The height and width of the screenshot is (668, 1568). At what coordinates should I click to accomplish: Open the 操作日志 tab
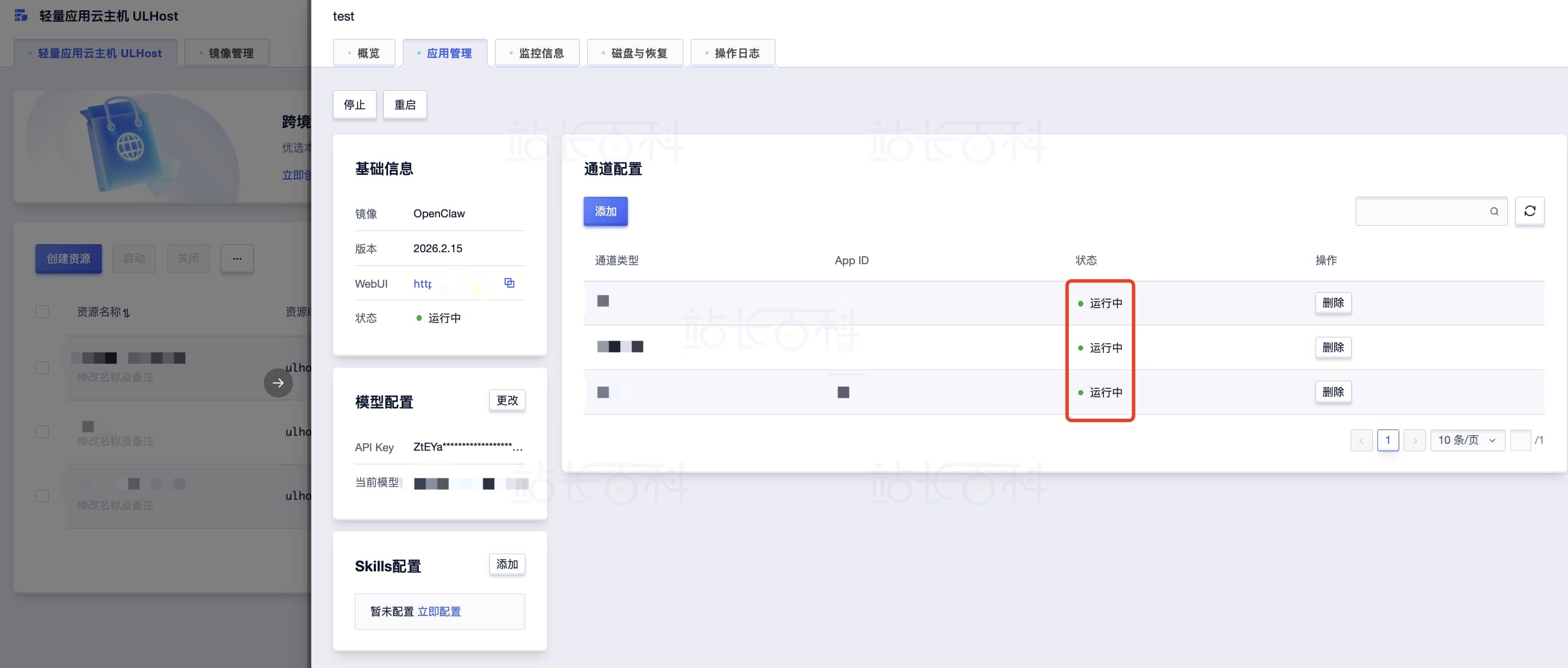coord(733,53)
